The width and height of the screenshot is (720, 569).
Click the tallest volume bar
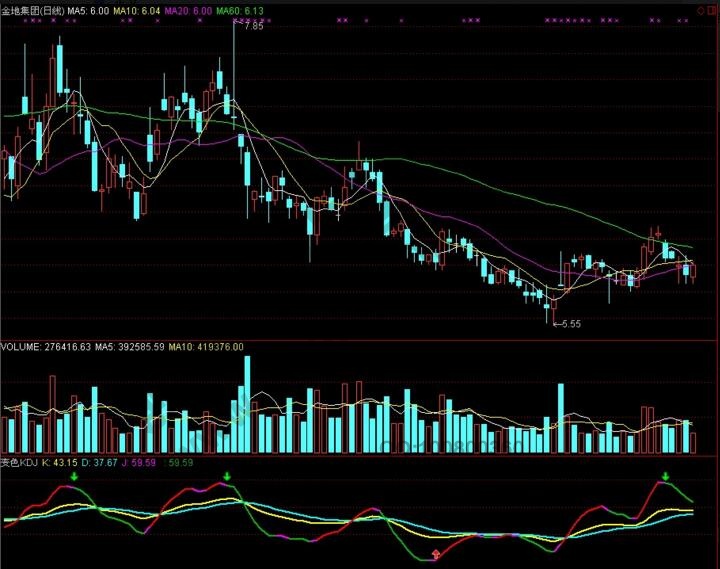[242, 405]
